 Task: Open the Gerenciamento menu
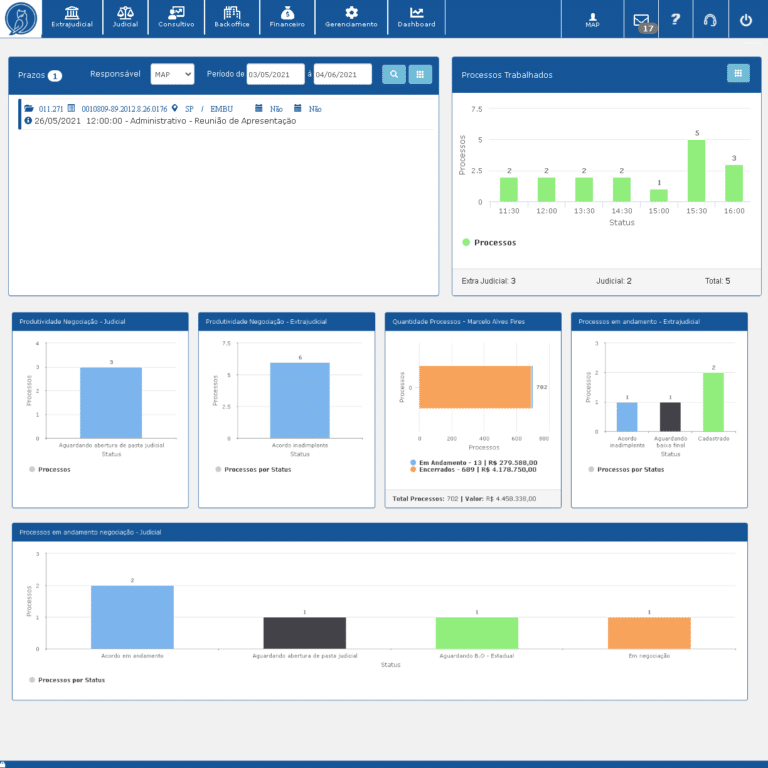pyautogui.click(x=351, y=18)
